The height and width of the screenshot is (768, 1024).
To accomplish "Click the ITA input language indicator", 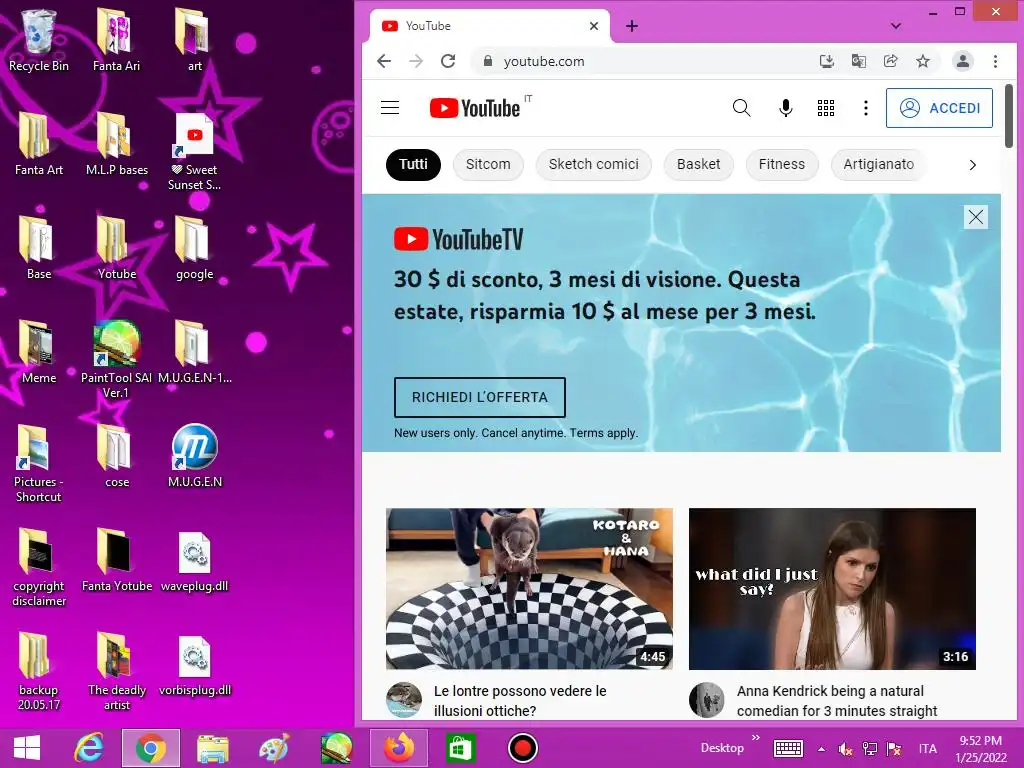I will click(927, 748).
